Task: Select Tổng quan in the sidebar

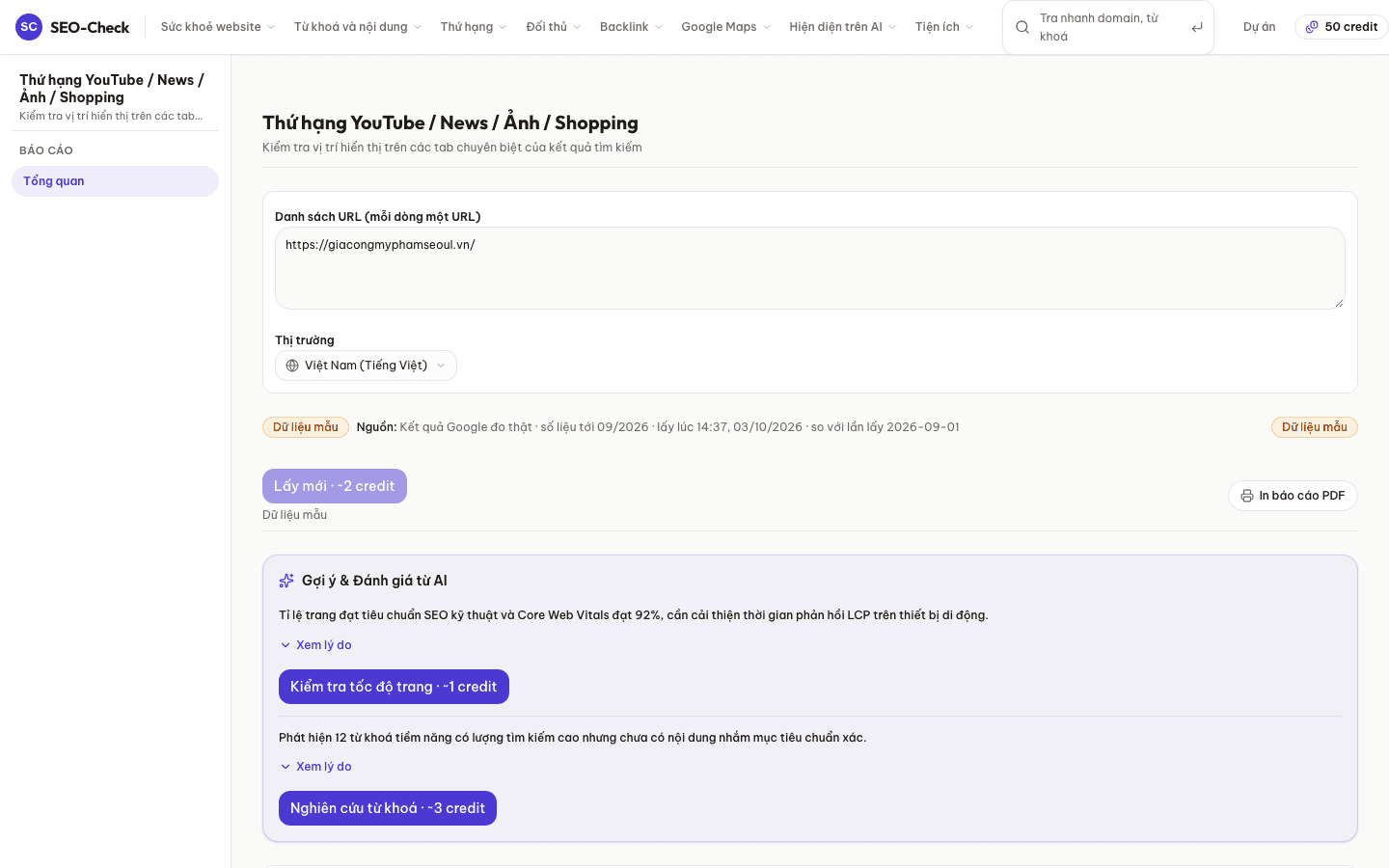Action: point(115,181)
